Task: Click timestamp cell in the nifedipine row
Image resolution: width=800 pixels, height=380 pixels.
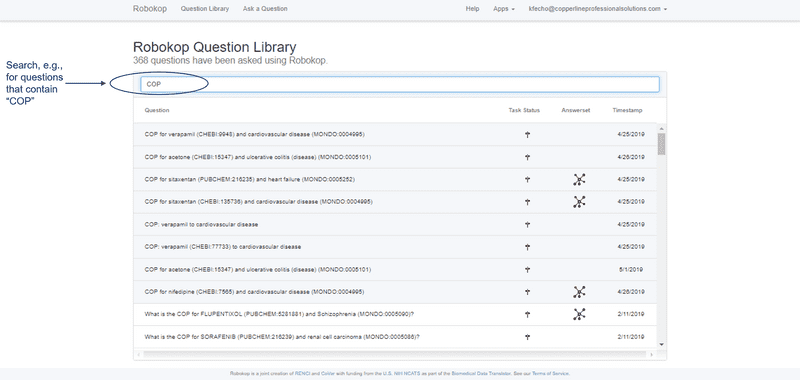Action: coord(631,292)
